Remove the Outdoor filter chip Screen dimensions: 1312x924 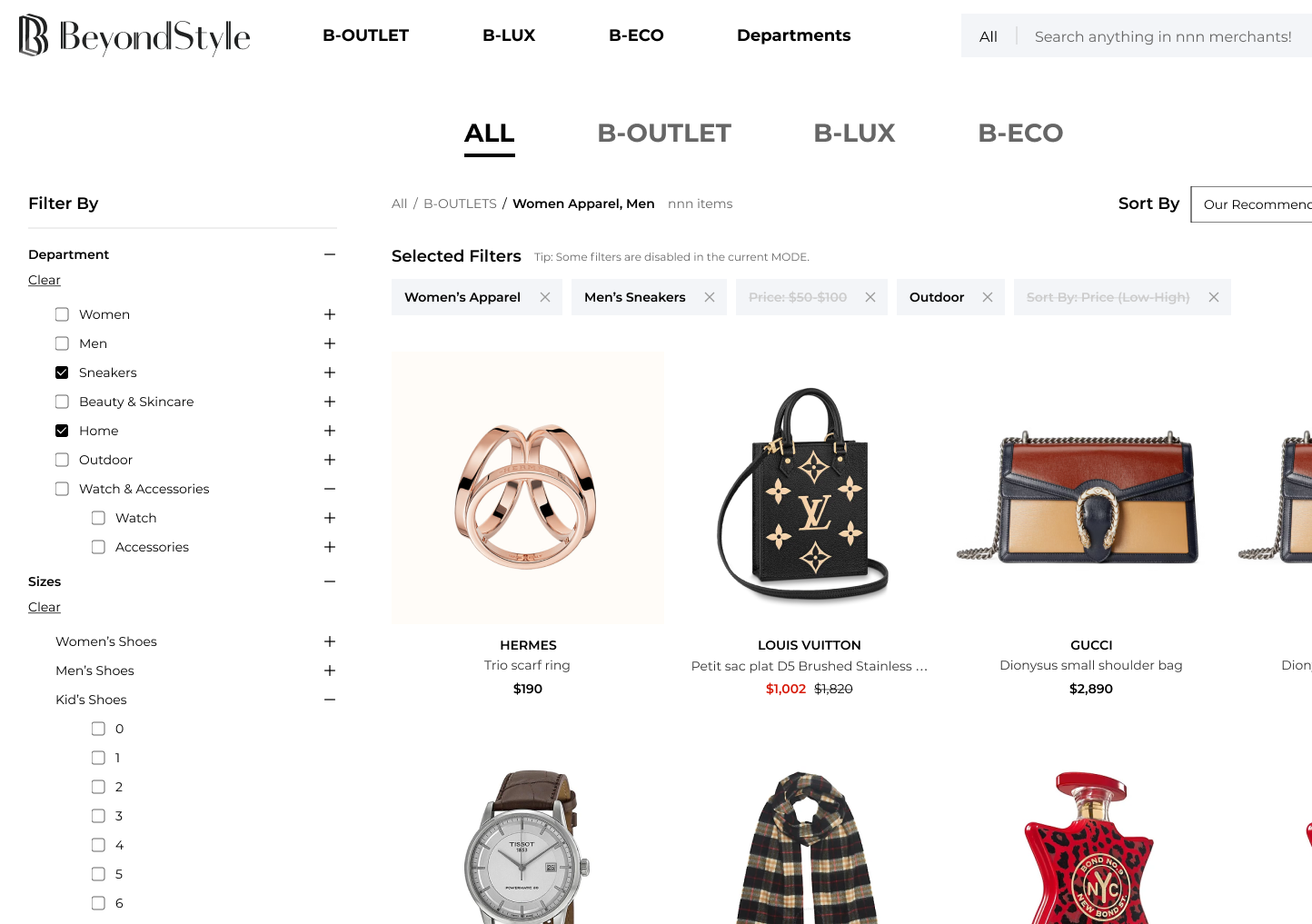click(x=988, y=297)
